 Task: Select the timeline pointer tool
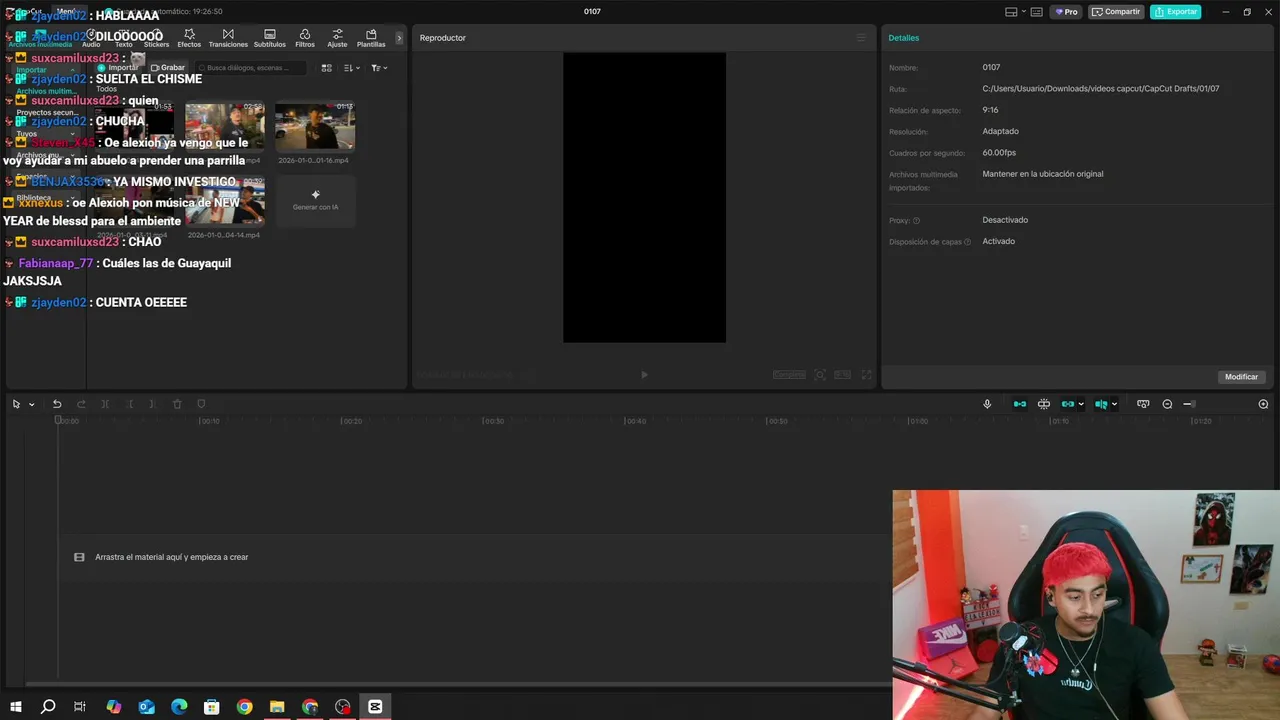[x=16, y=404]
